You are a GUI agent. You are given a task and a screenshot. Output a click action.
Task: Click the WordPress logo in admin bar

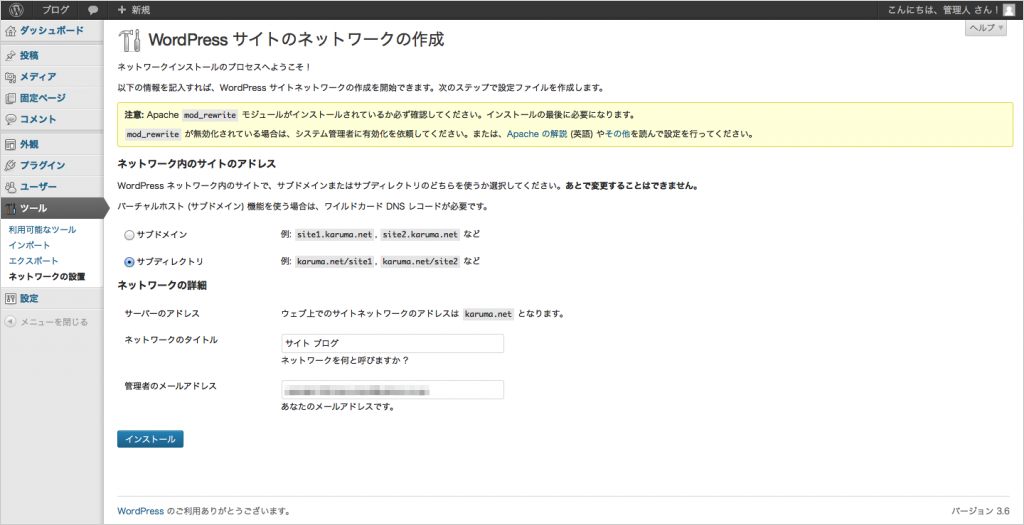(16, 10)
